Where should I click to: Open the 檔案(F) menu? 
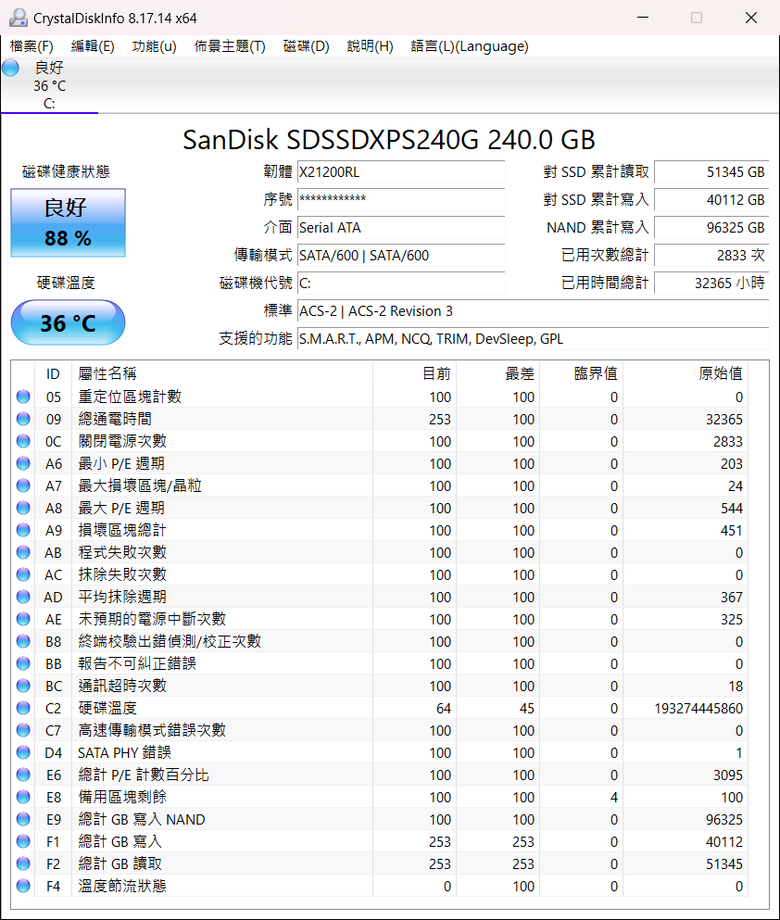(x=32, y=46)
